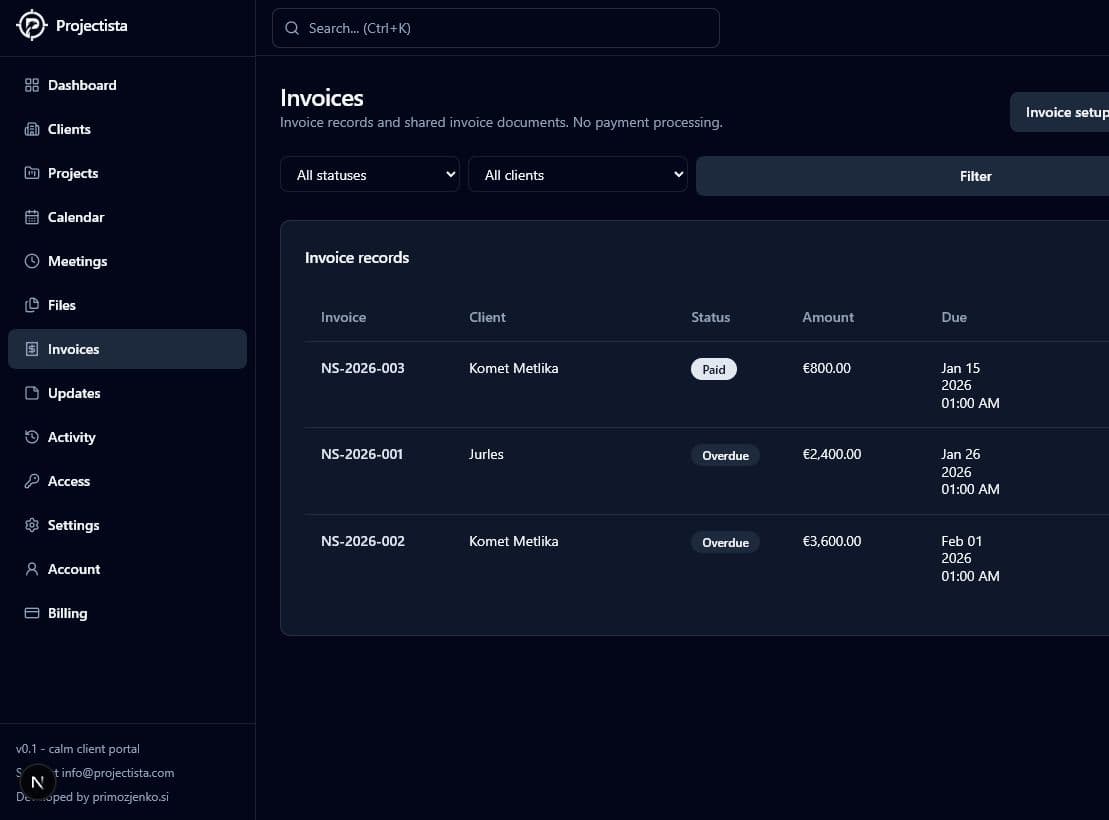1109x820 pixels.
Task: Click the Invoice records heading
Action: click(x=357, y=258)
